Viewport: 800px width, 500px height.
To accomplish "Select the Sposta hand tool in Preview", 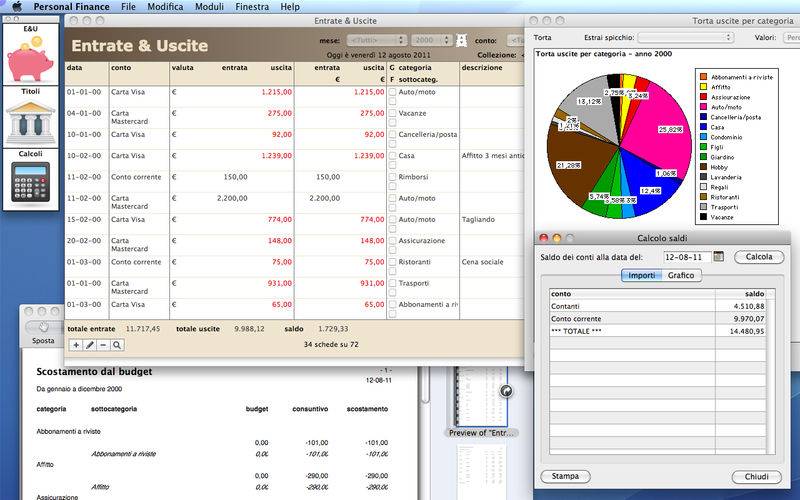I will click(43, 327).
